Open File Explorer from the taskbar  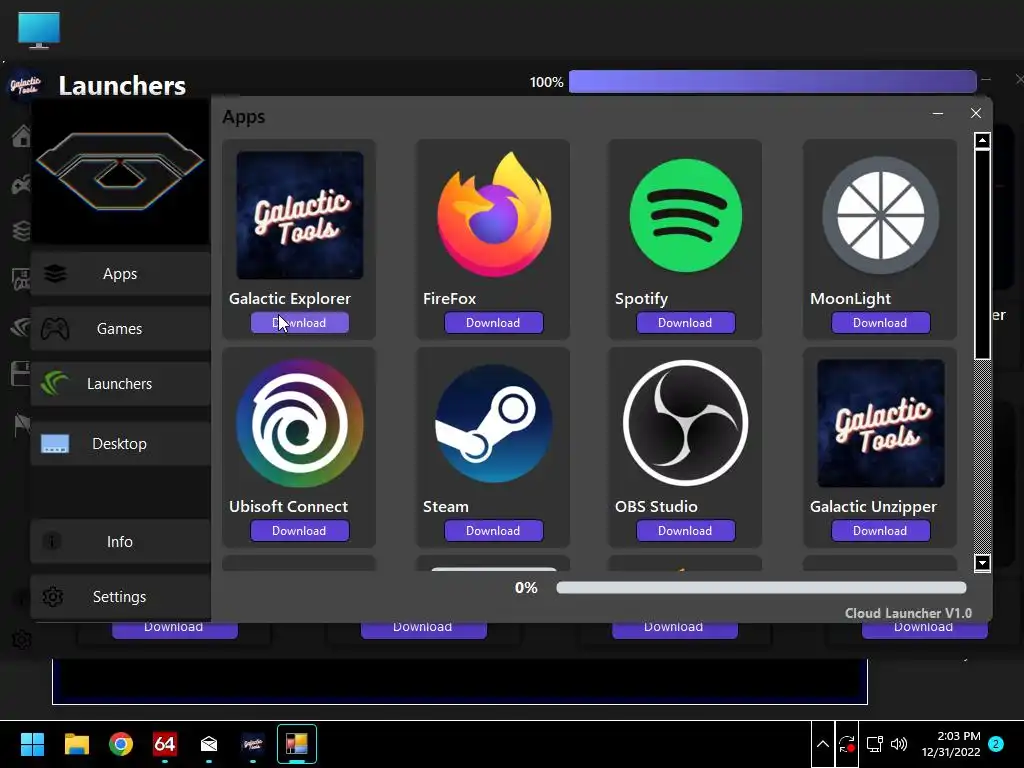(76, 744)
